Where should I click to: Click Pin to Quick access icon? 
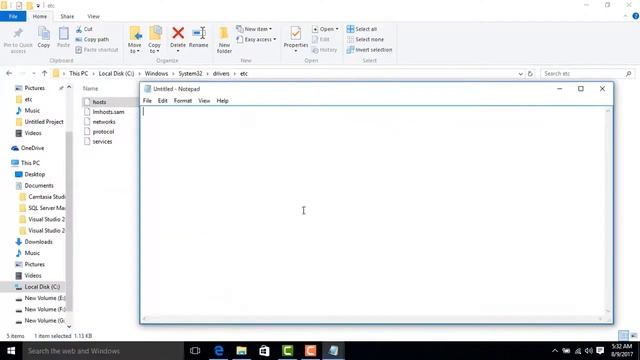[x=18, y=33]
